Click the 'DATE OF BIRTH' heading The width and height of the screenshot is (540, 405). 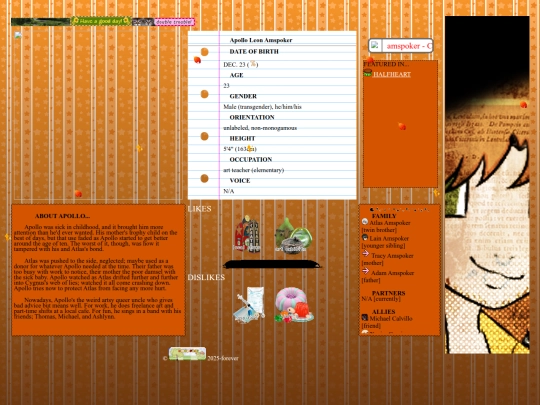coord(254,52)
